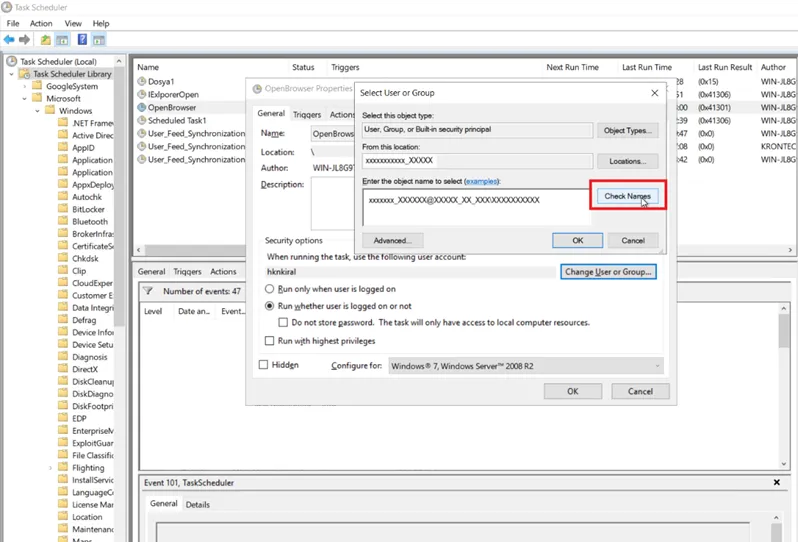Image resolution: width=798 pixels, height=542 pixels.
Task: Open the BitLocker folder
Action: tap(88, 209)
